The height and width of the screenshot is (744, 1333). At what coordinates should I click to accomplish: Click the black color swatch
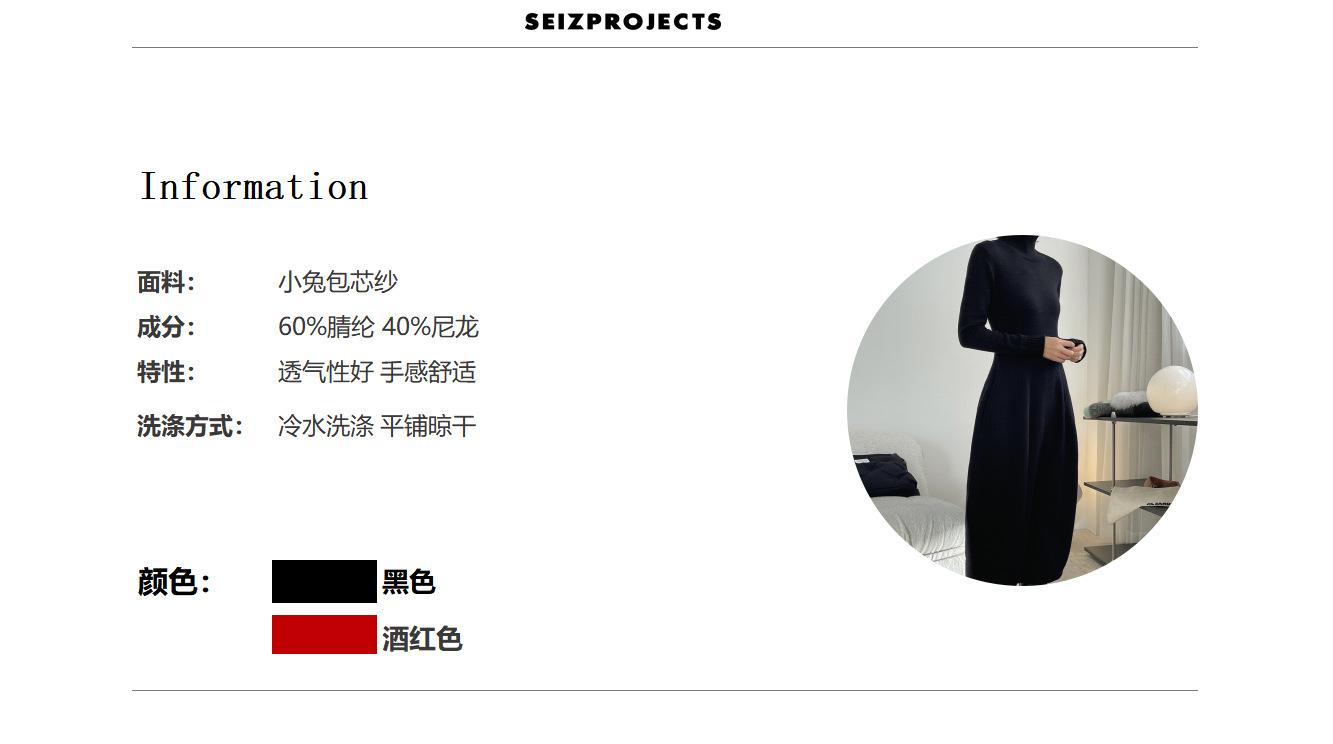(x=324, y=581)
